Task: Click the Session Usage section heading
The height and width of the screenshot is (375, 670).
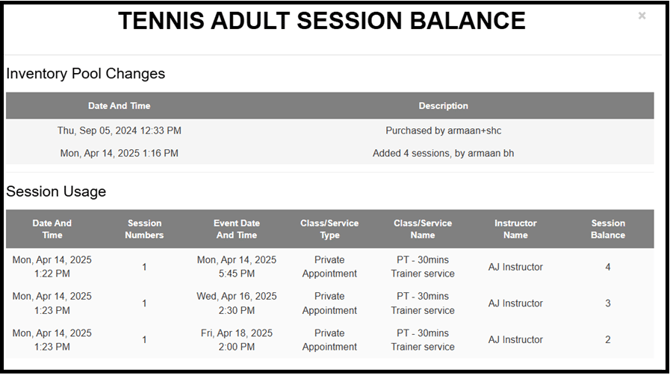Action: (x=56, y=192)
